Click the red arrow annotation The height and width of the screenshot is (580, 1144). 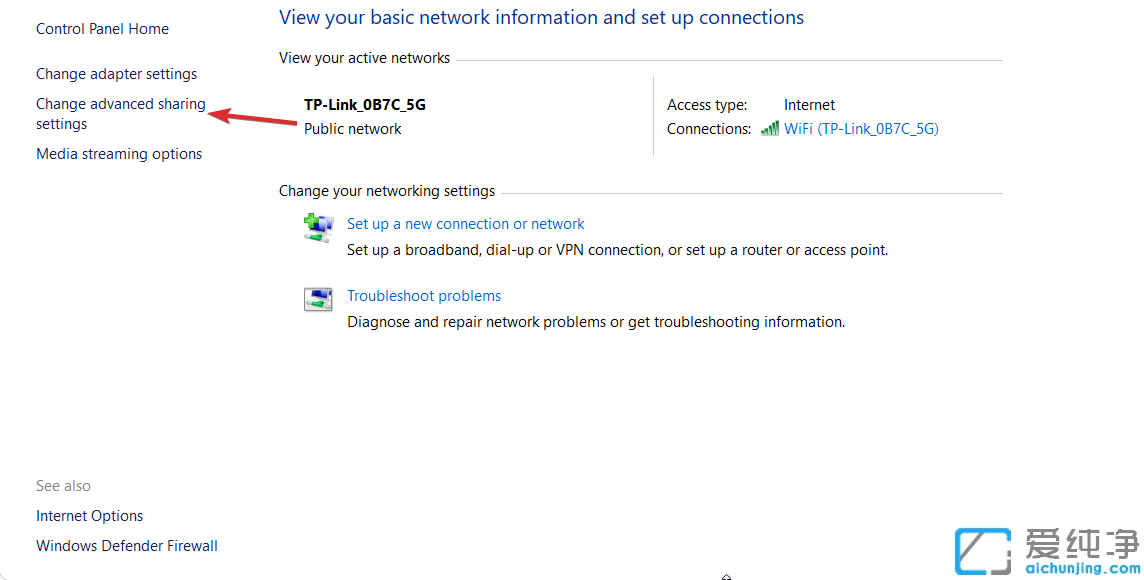tap(254, 117)
